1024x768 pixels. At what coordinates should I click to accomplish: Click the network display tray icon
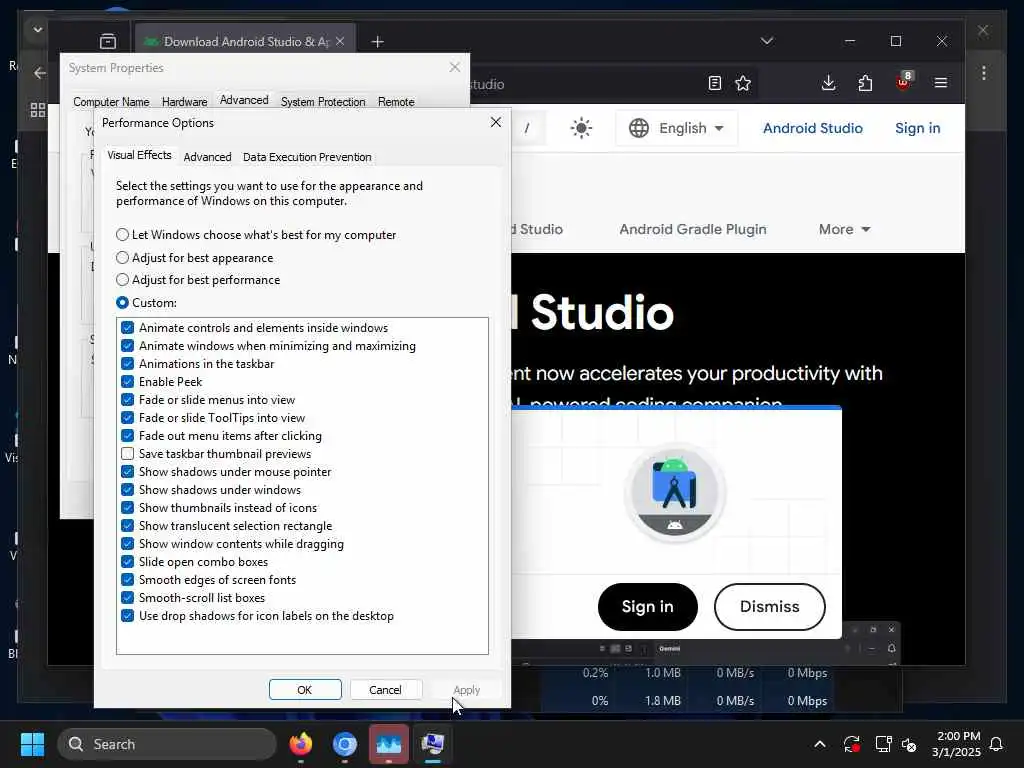point(883,744)
